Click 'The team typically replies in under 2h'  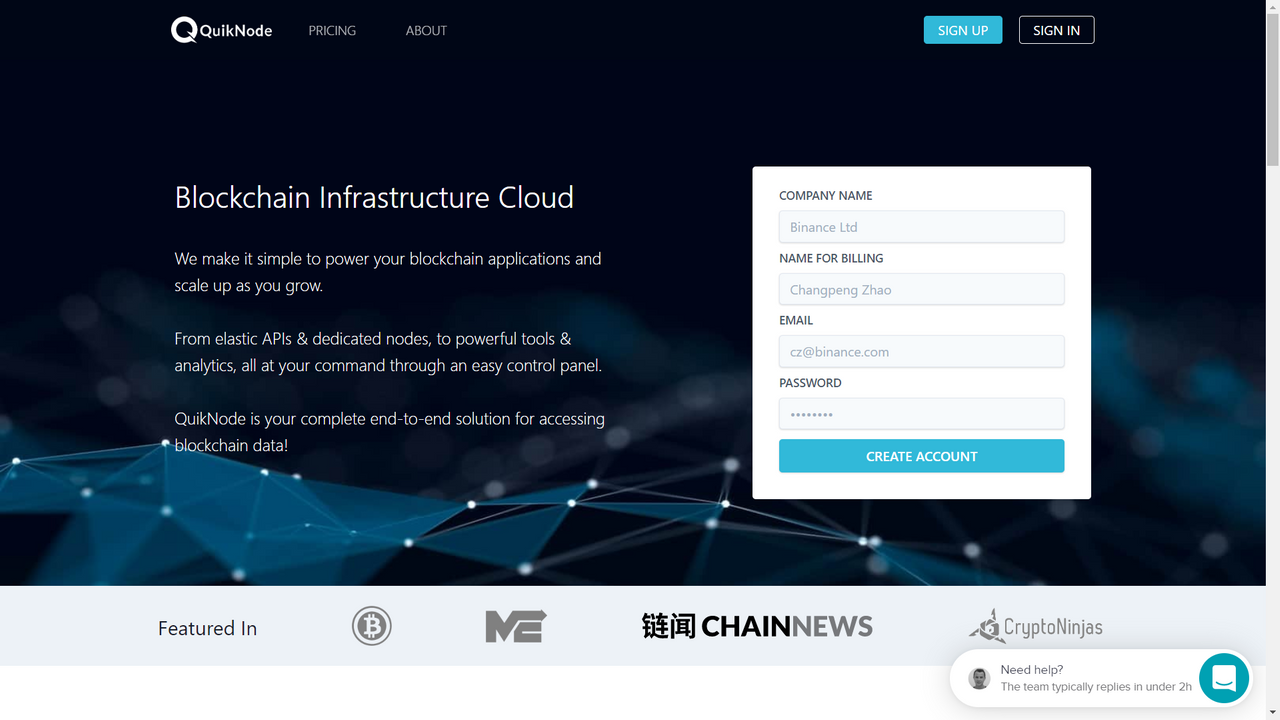[x=1096, y=687]
